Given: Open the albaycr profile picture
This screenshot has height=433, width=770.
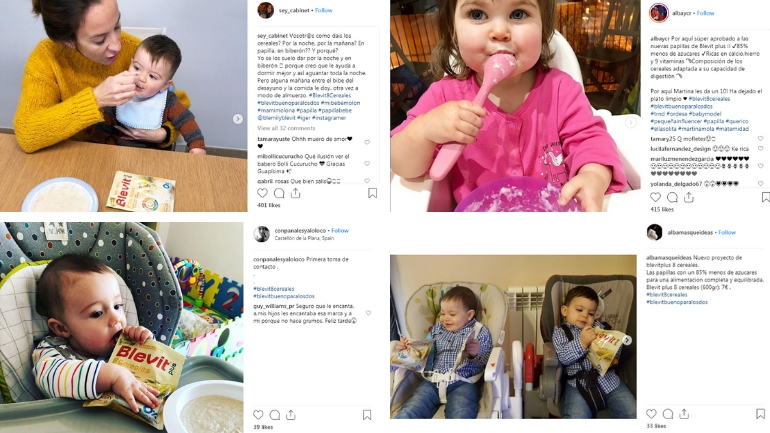Looking at the screenshot, I should [659, 13].
